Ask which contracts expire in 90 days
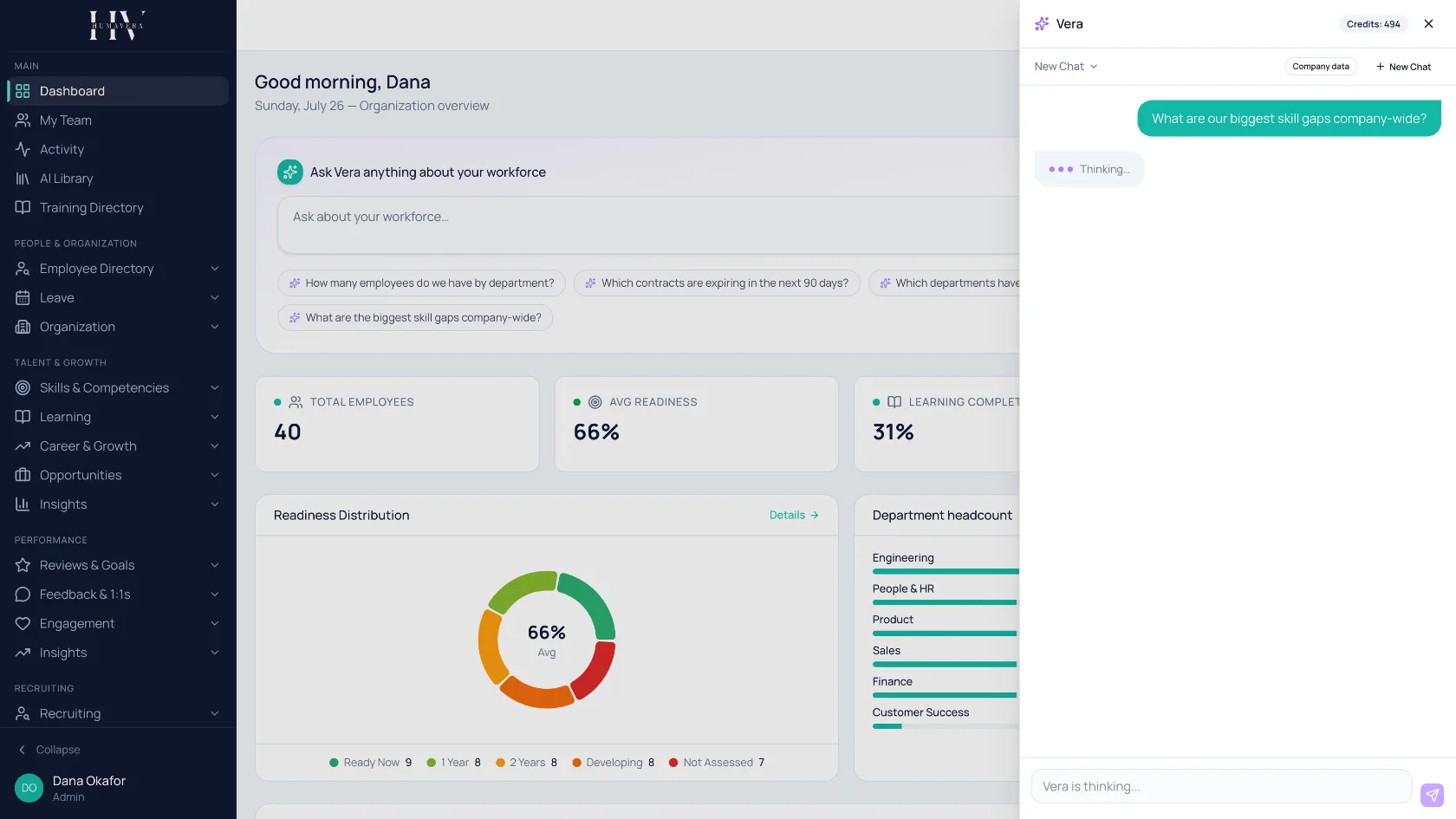The image size is (1456, 819). (717, 283)
